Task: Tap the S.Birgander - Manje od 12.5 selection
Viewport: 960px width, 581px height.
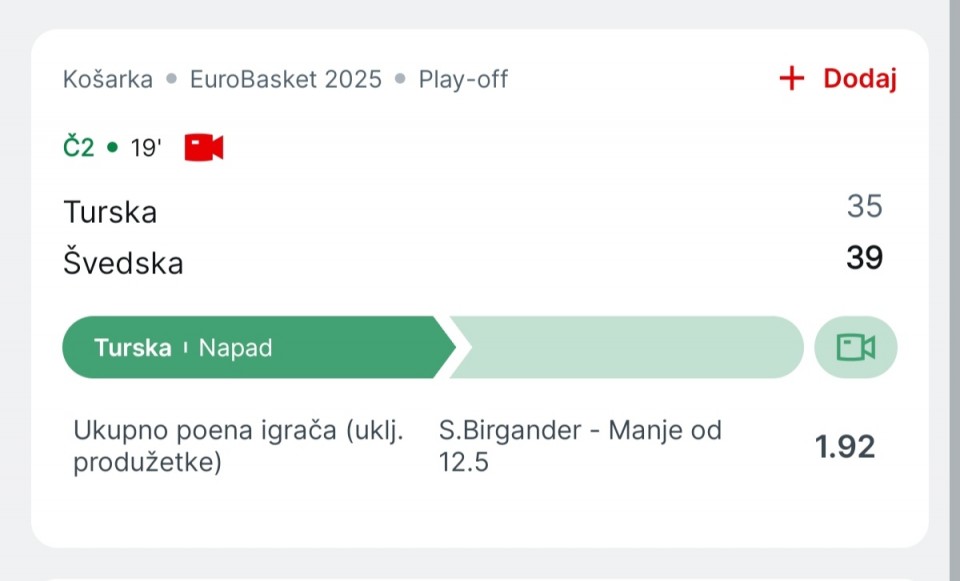Action: (x=580, y=446)
